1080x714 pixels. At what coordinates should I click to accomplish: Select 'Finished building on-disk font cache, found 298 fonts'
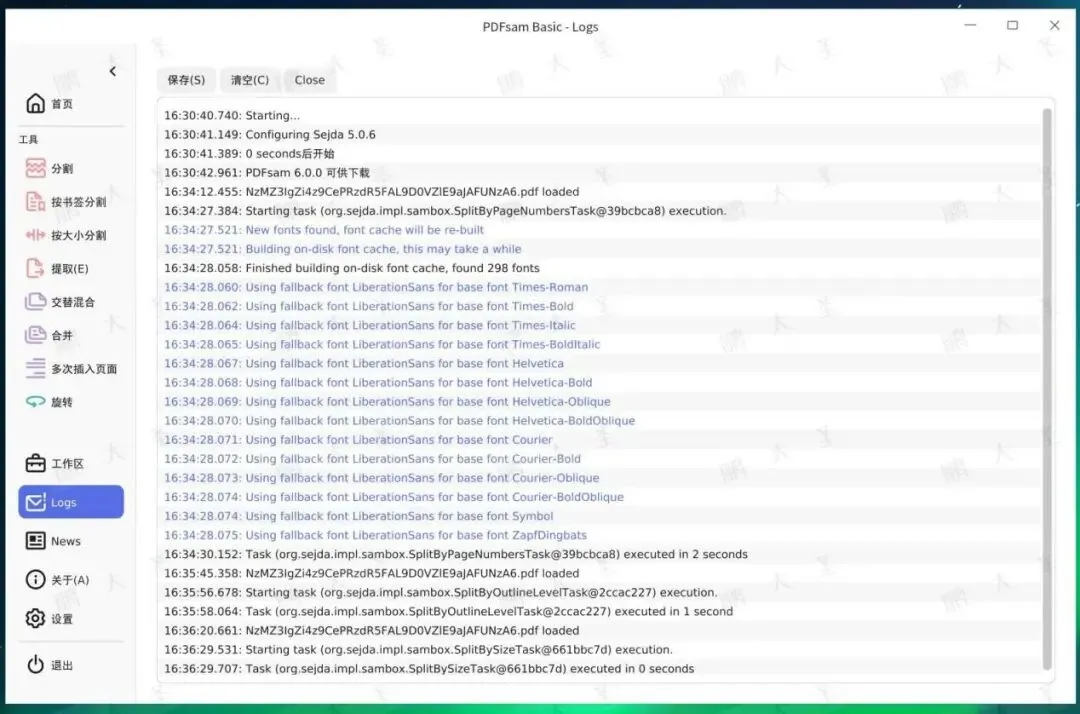click(599, 268)
